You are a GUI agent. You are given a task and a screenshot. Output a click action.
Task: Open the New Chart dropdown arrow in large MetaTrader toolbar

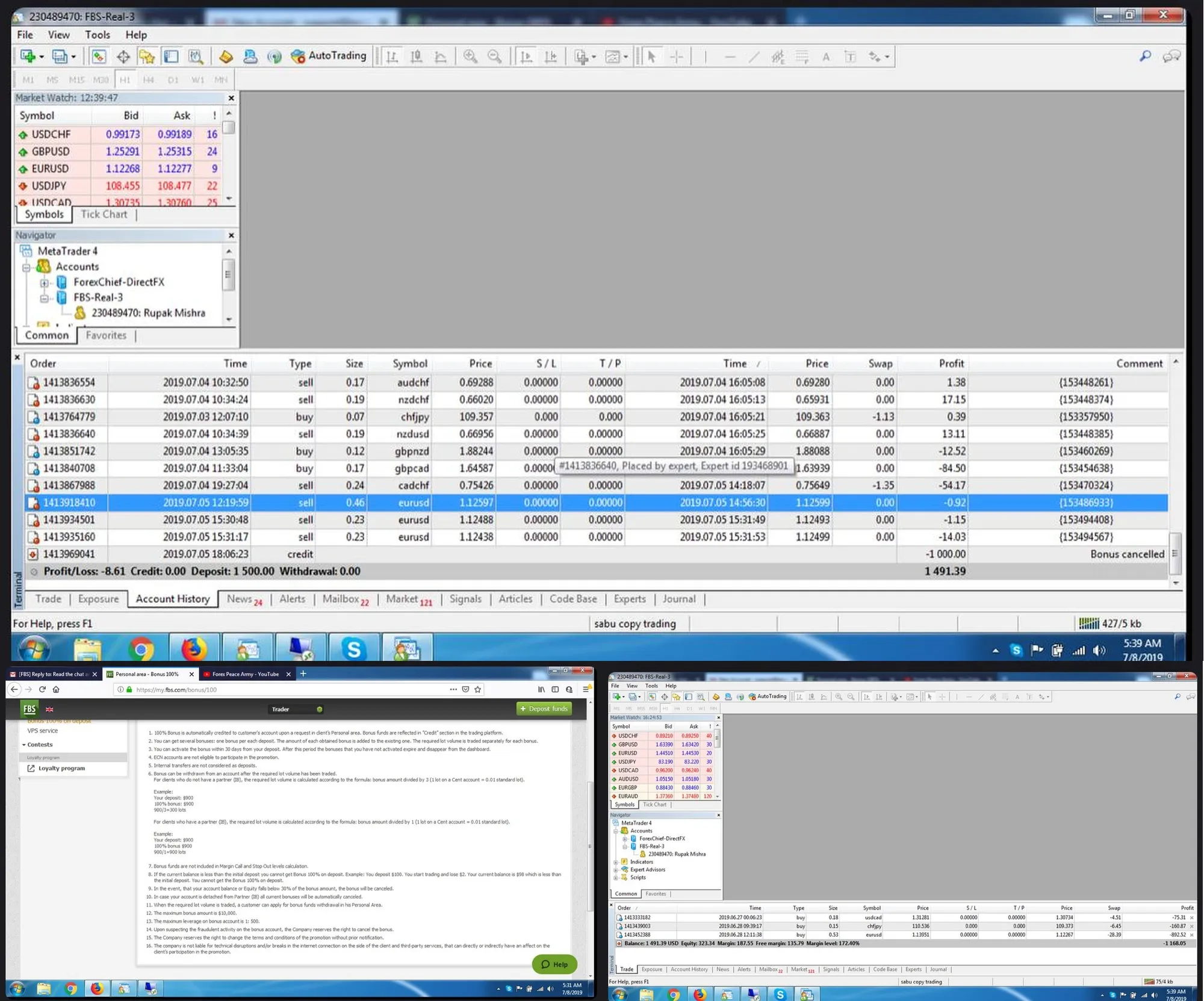[42, 57]
